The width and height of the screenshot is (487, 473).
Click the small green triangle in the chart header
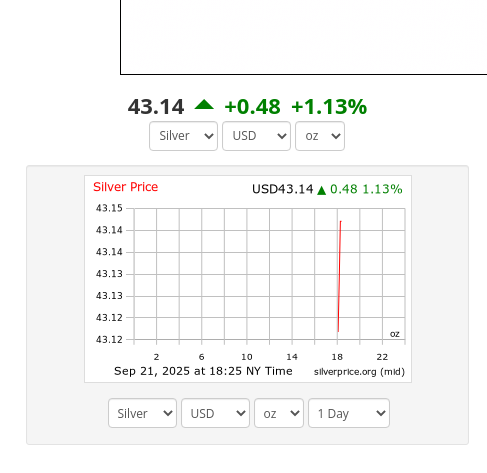tap(321, 190)
